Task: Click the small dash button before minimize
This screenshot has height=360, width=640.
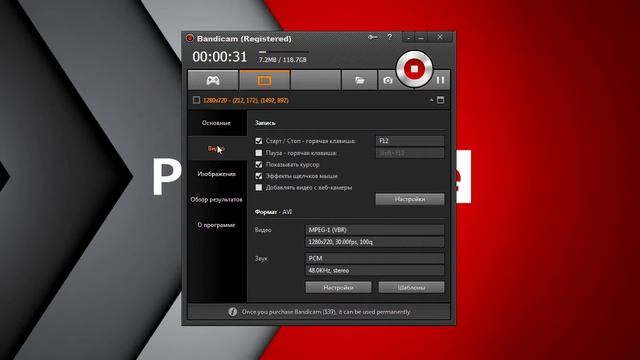Action: click(409, 38)
